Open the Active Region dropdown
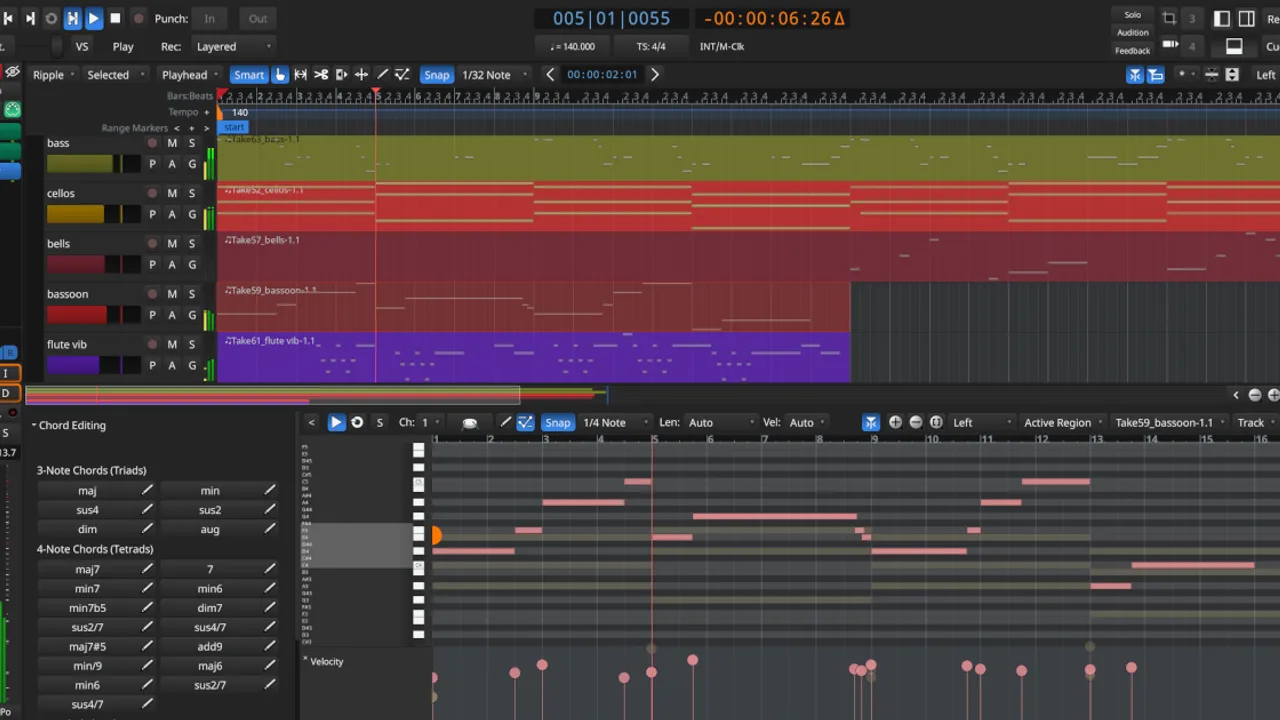 click(1063, 422)
